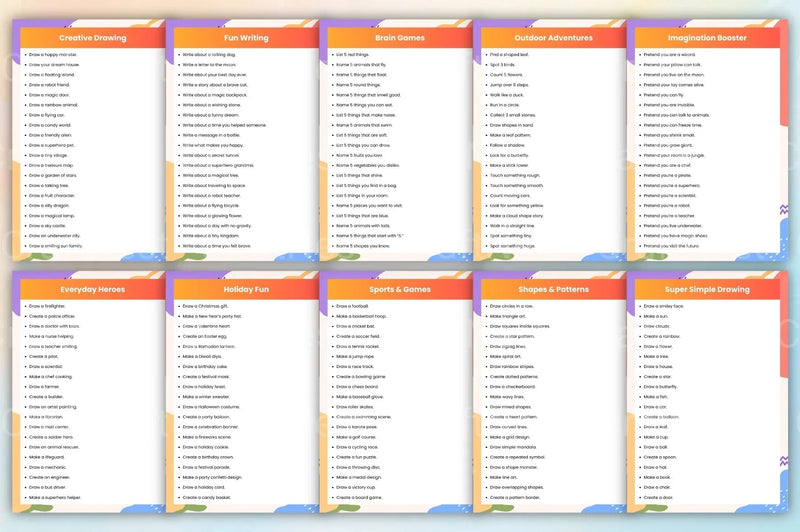
Task: Select 'Write about a time you helped someone.'
Action: [224, 125]
